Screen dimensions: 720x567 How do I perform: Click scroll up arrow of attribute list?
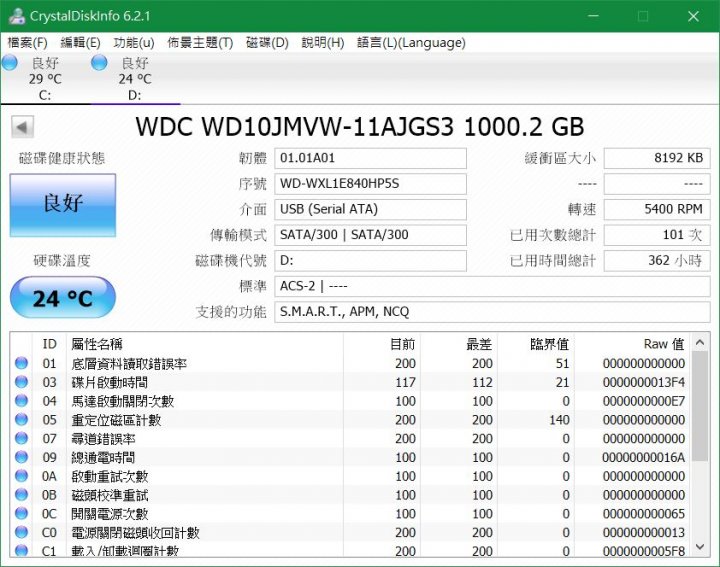(x=700, y=342)
